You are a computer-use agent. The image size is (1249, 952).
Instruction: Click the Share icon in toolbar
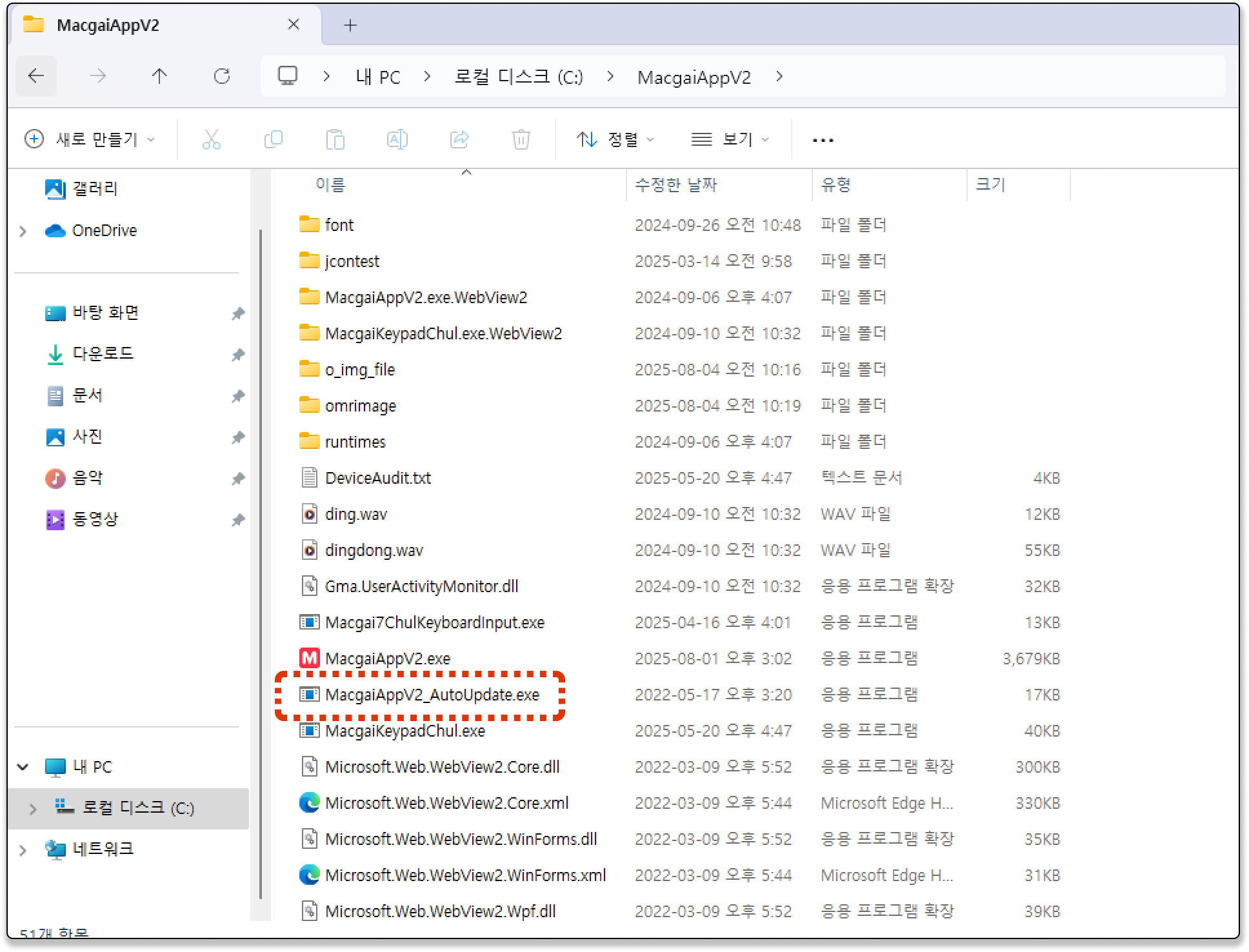[459, 139]
